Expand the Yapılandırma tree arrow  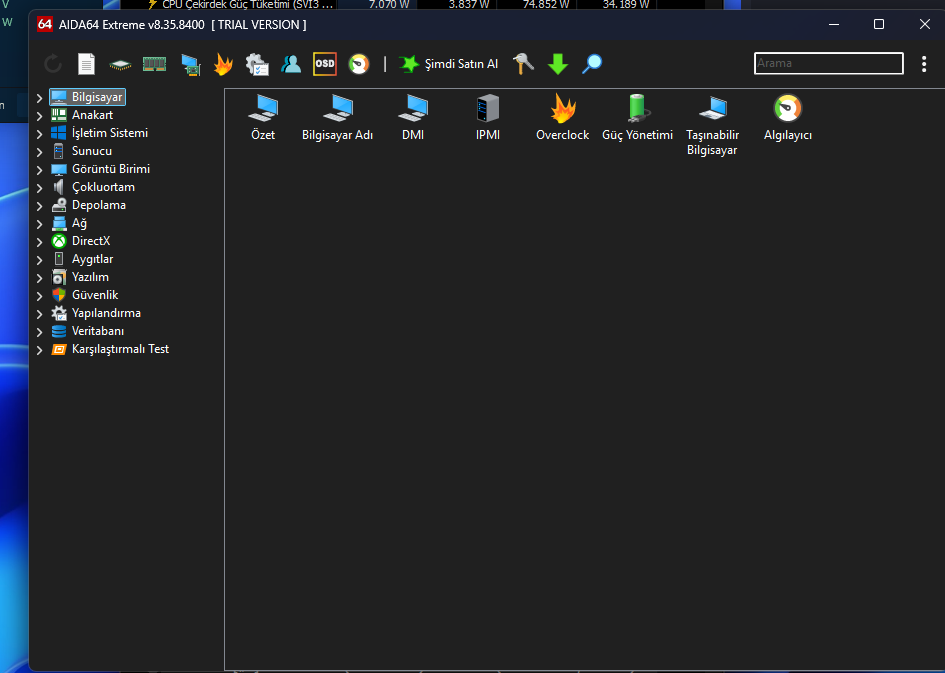[39, 315]
